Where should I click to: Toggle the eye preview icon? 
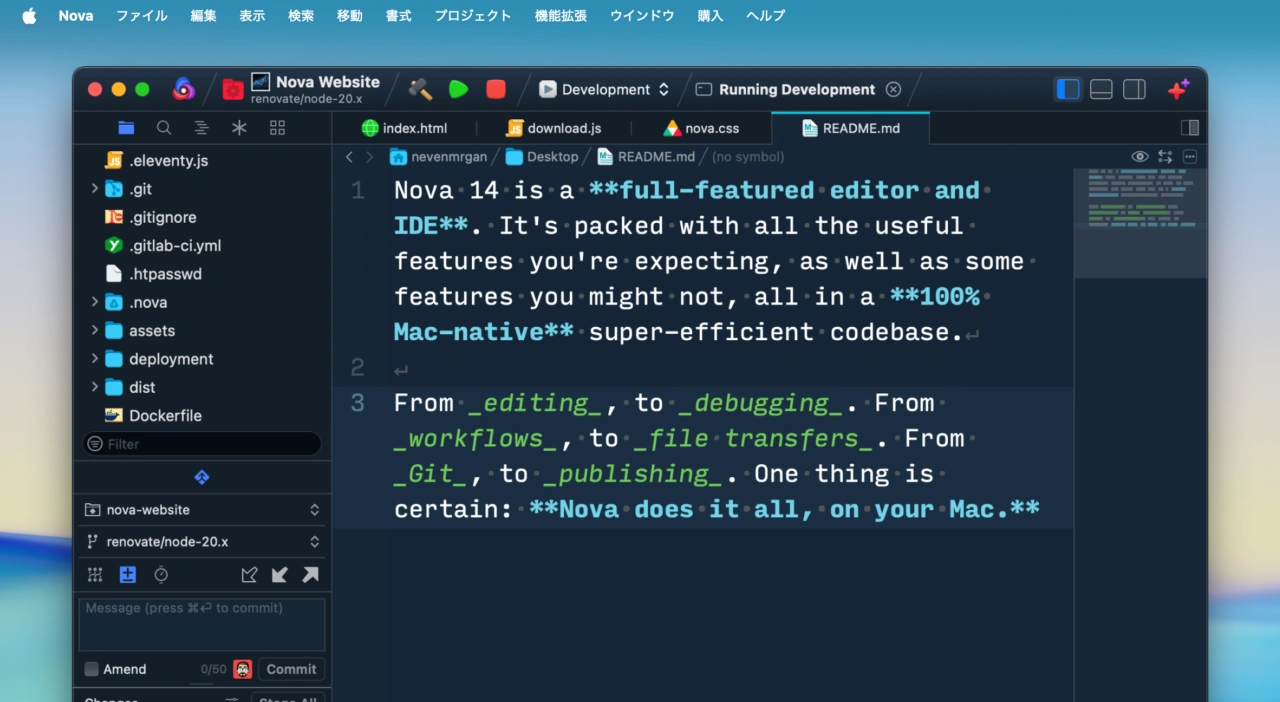point(1139,157)
